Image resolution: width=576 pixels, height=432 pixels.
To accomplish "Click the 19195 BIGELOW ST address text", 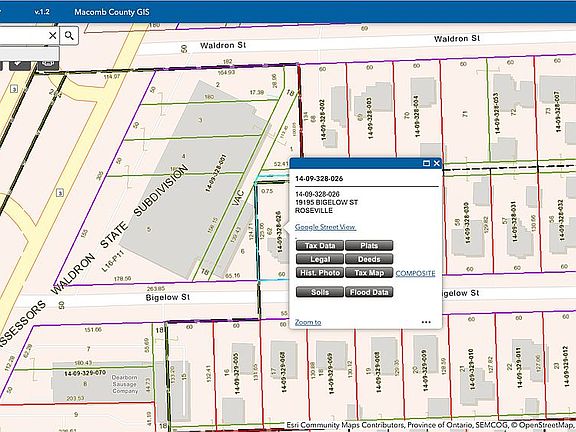I will pos(327,202).
